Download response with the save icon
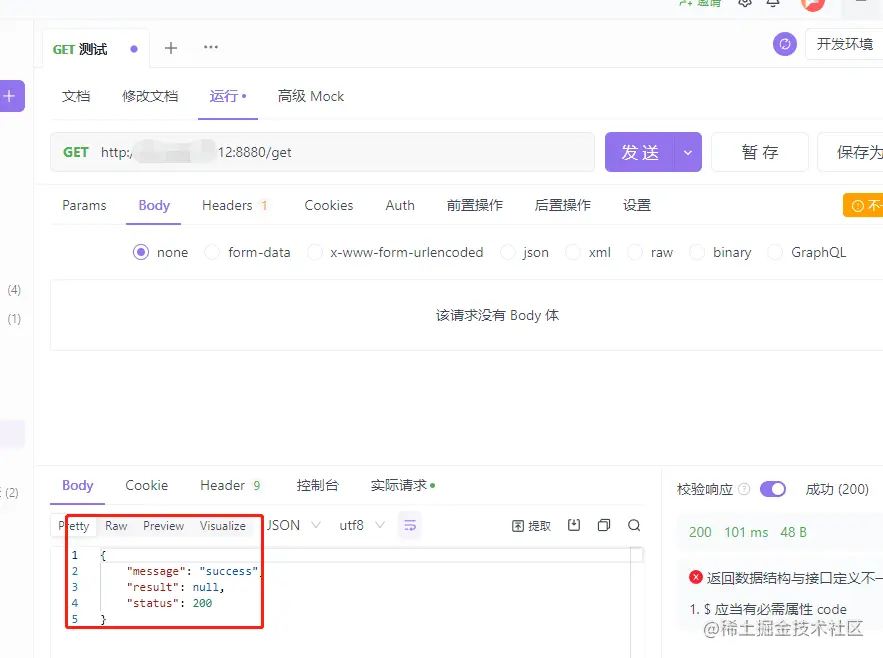 point(574,525)
